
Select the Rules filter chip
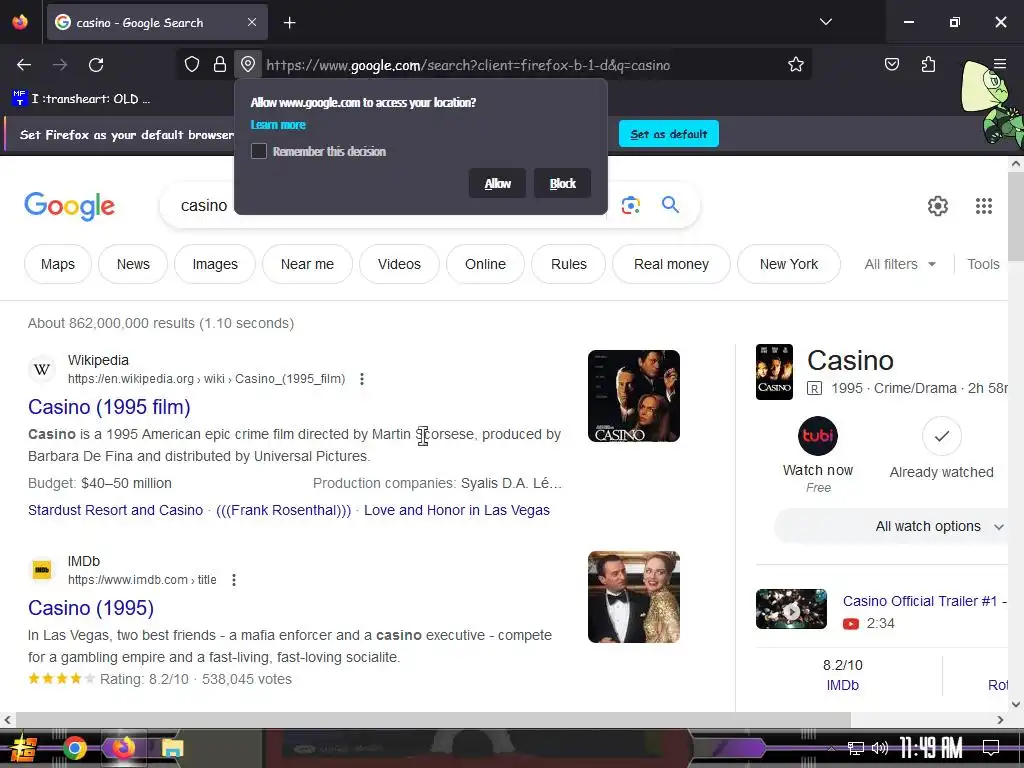click(569, 264)
